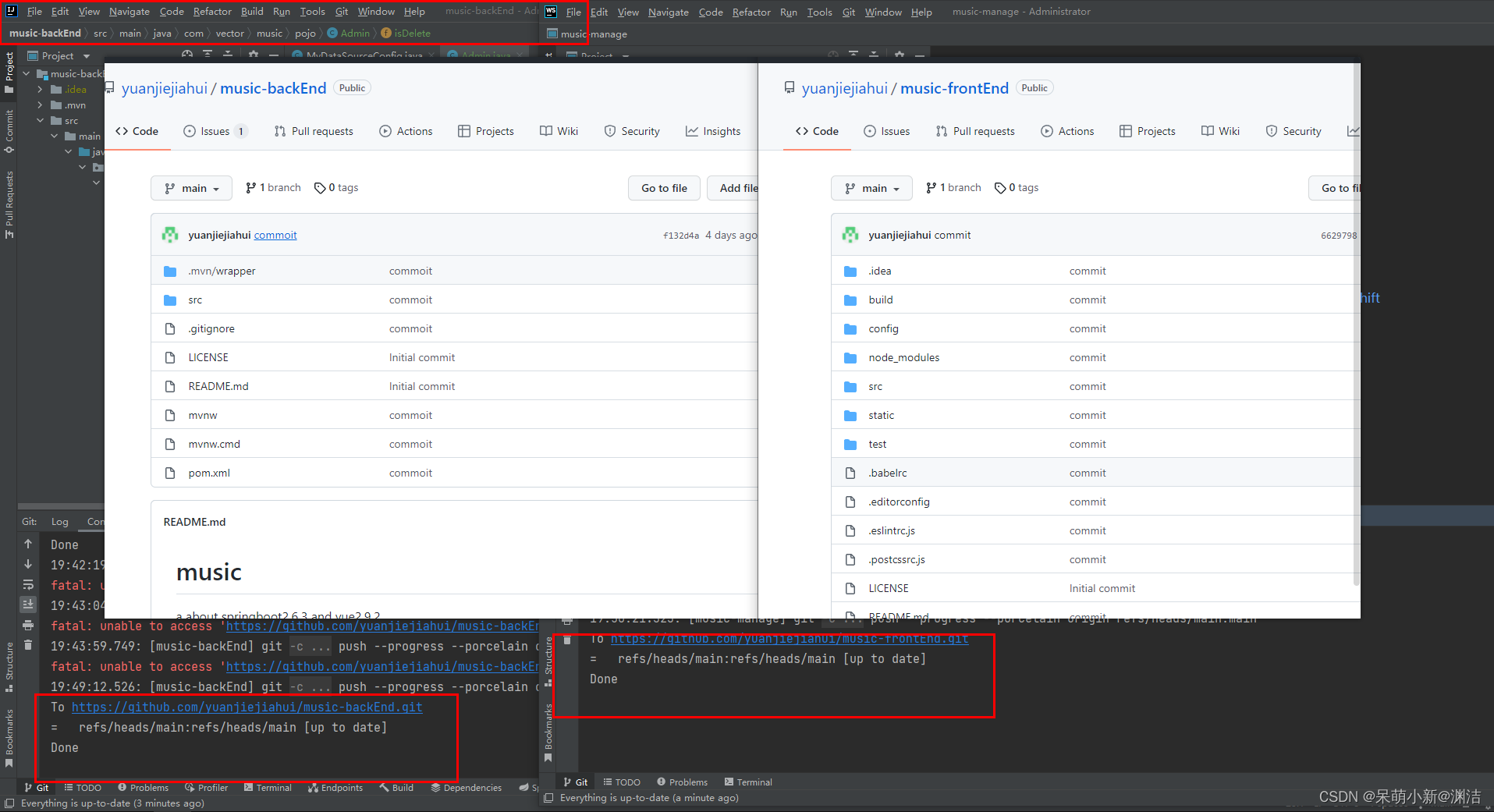Screen dimensions: 1494x812
Task: Click Go to file button in music-backEnd repo
Action: 664,188
